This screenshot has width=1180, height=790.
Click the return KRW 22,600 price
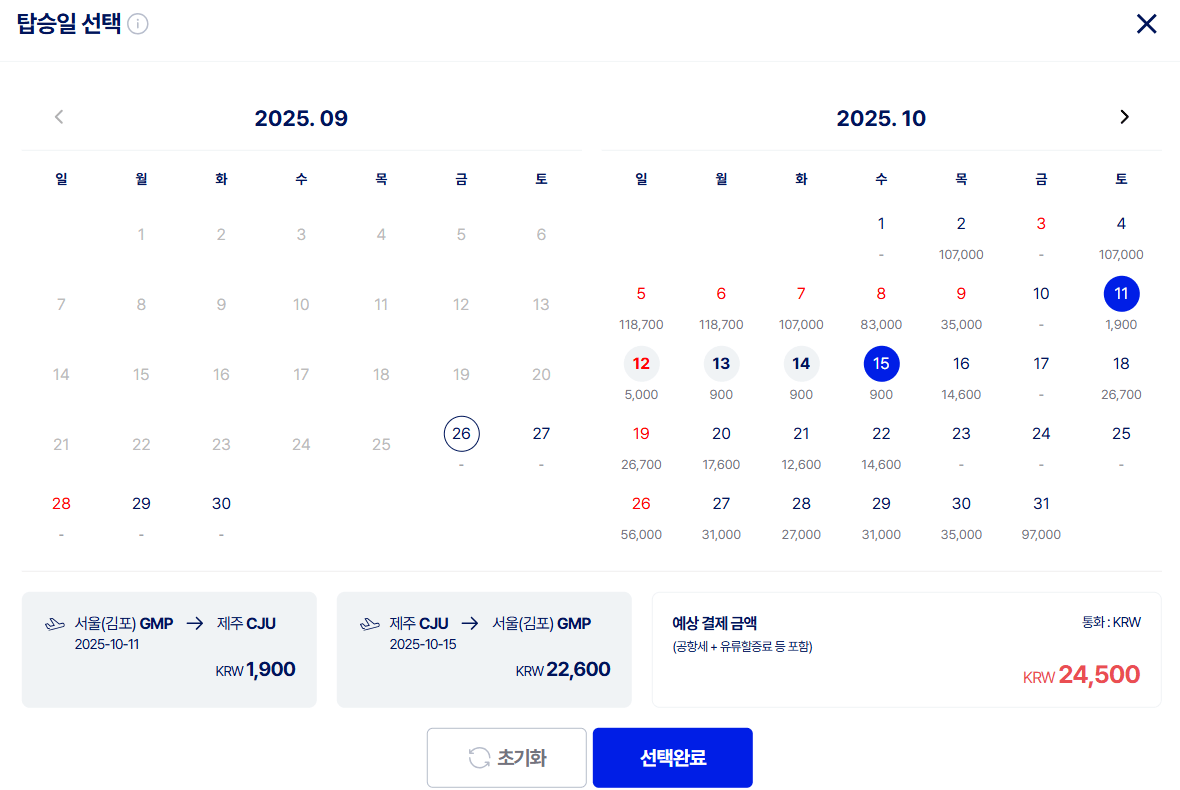click(x=563, y=670)
